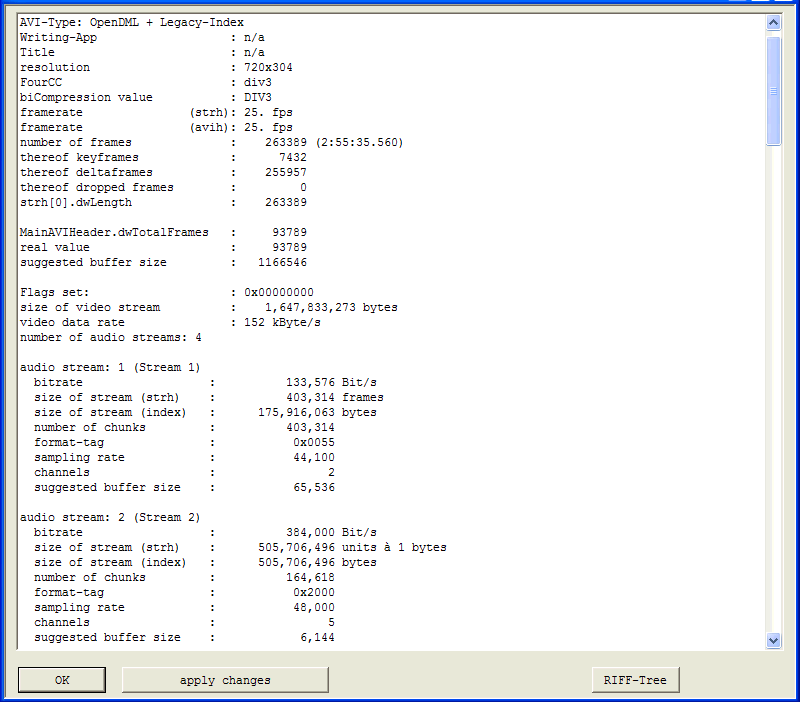Viewport: 800px width, 702px height.
Task: Click the scrollbar down arrow
Action: coord(772,640)
